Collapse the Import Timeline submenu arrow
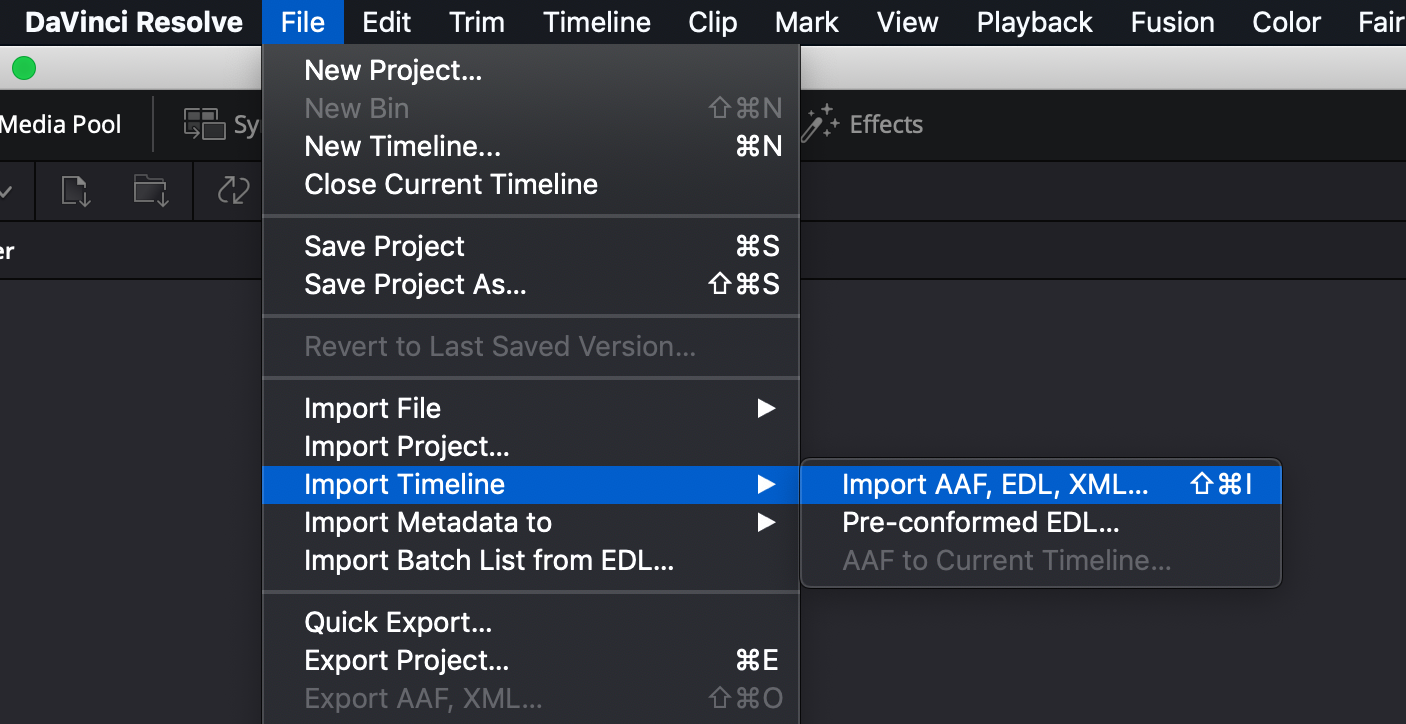The image size is (1406, 724). pos(766,484)
